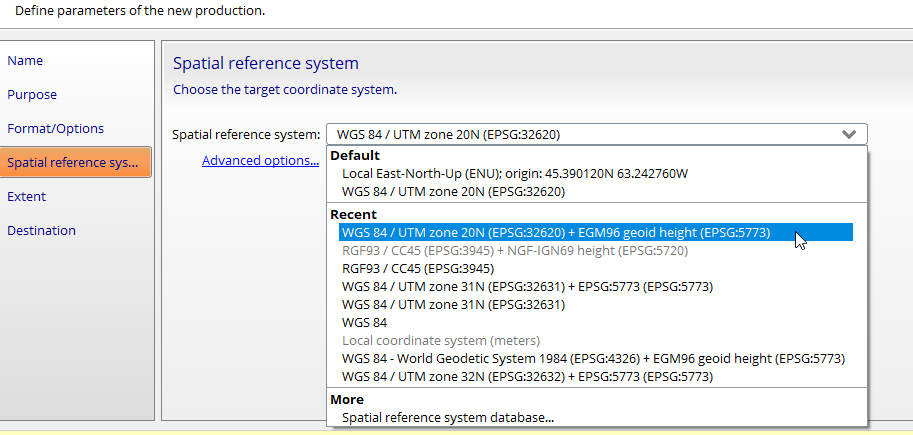
Task: Select RGF93 / CC45 (EPSG:3945) entry
Action: pyautogui.click(x=418, y=268)
